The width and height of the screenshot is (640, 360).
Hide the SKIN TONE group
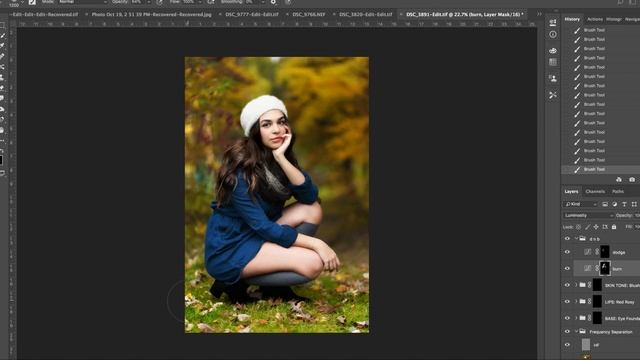(567, 285)
